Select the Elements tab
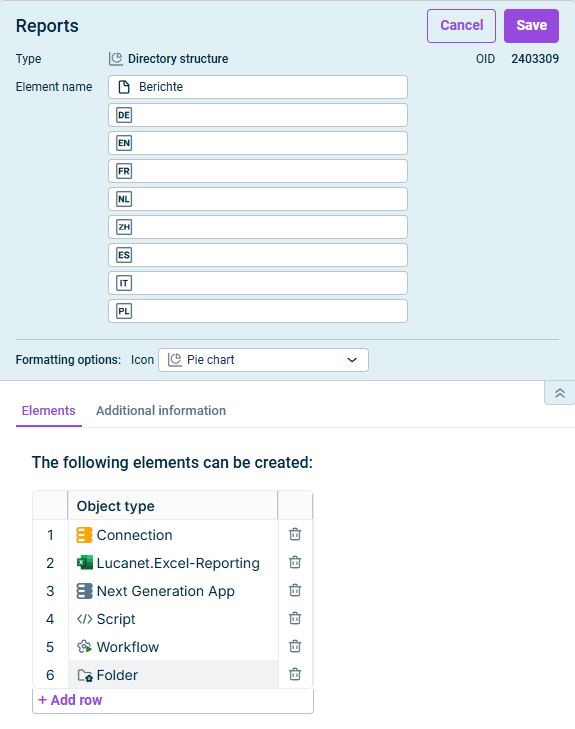 (48, 411)
